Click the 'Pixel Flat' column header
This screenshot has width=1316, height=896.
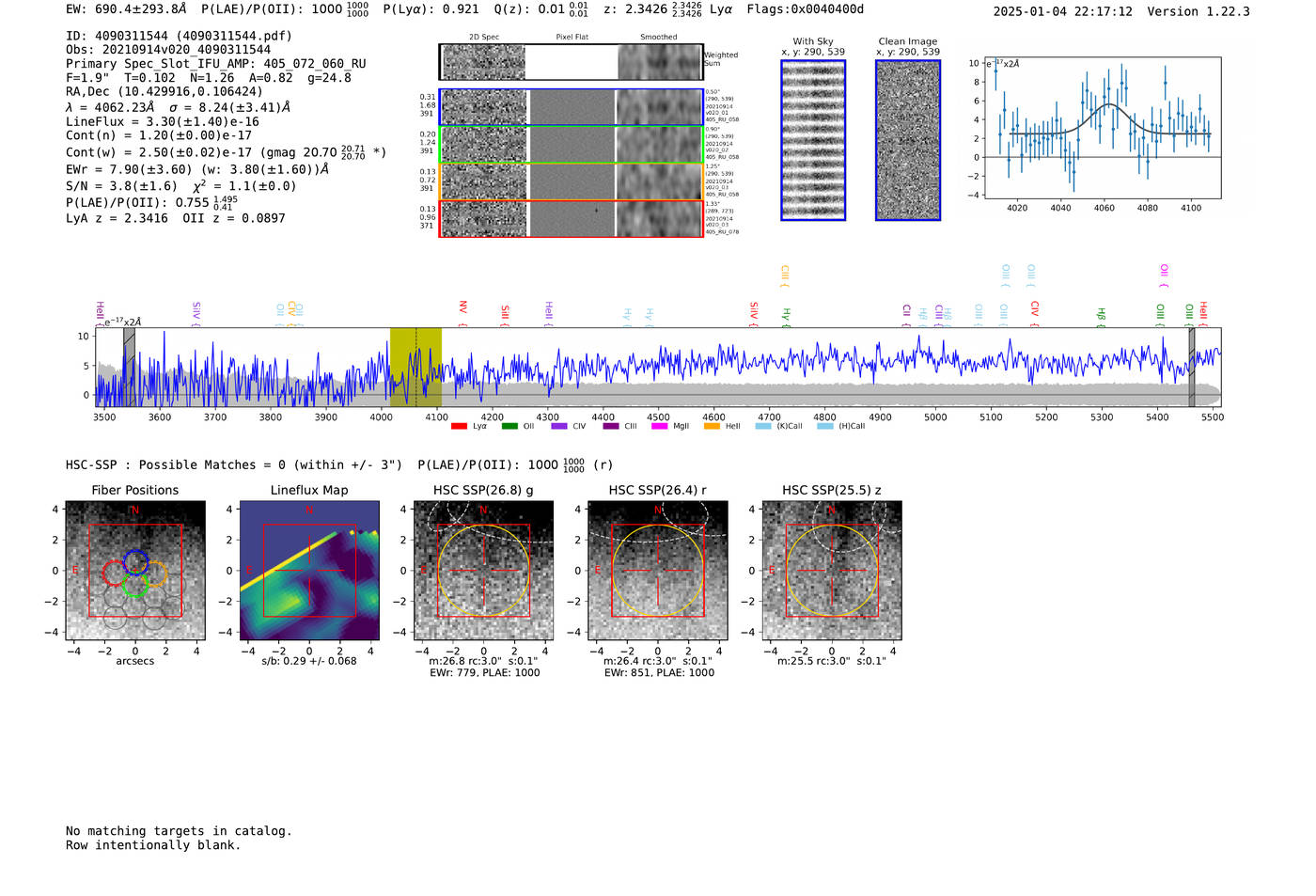[x=572, y=38]
